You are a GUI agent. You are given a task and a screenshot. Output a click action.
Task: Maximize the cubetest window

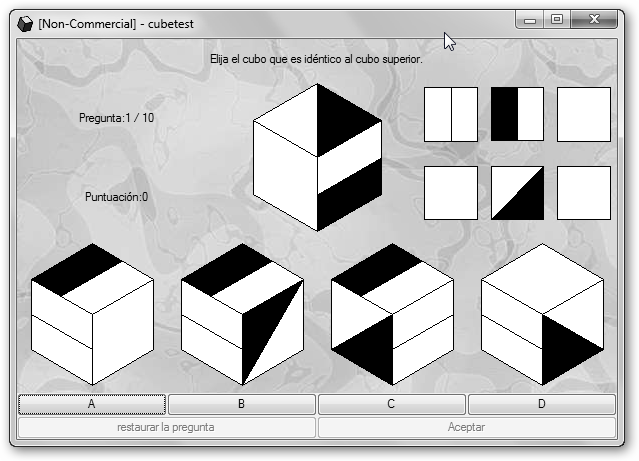[x=557, y=19]
